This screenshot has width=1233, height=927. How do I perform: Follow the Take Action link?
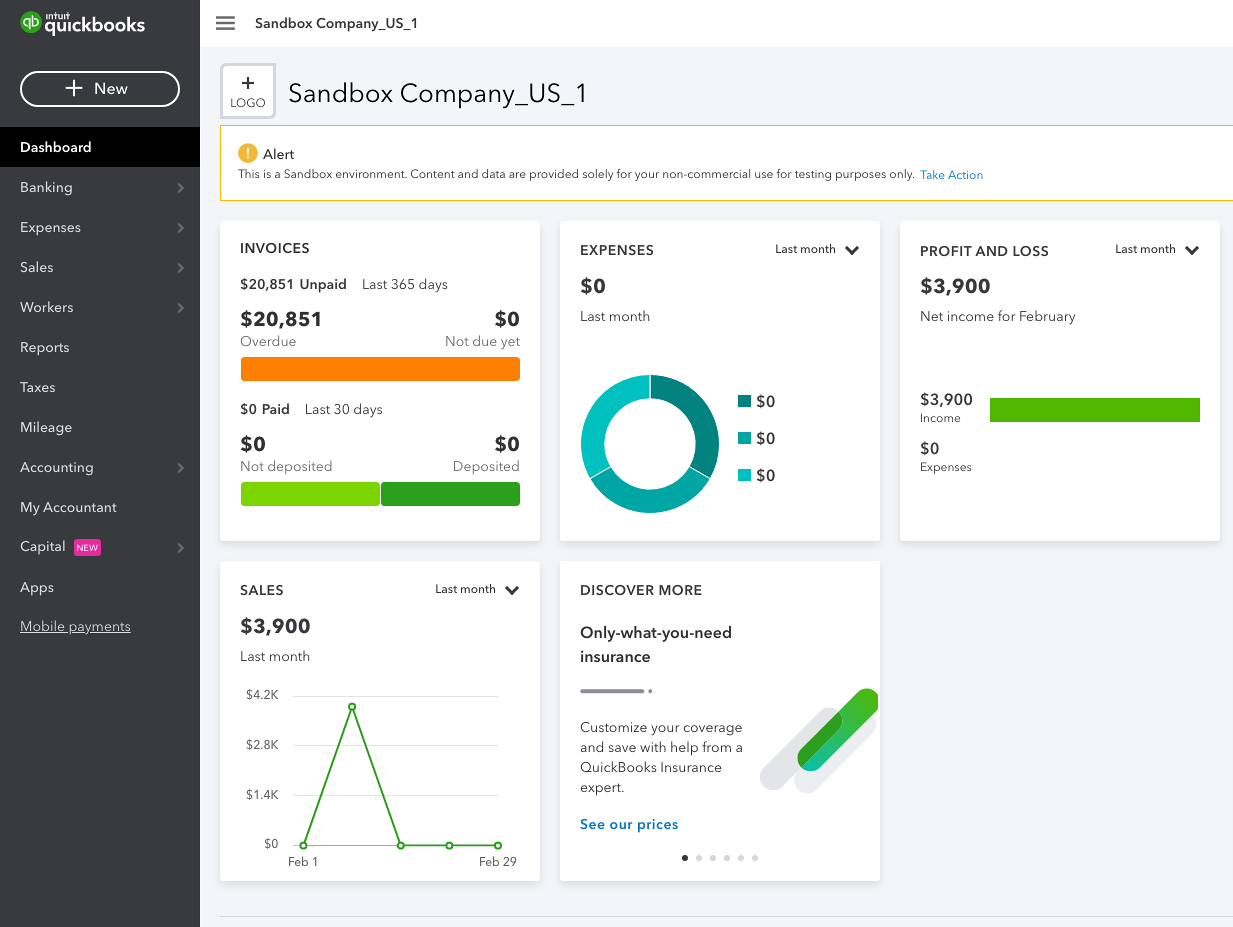click(x=951, y=175)
